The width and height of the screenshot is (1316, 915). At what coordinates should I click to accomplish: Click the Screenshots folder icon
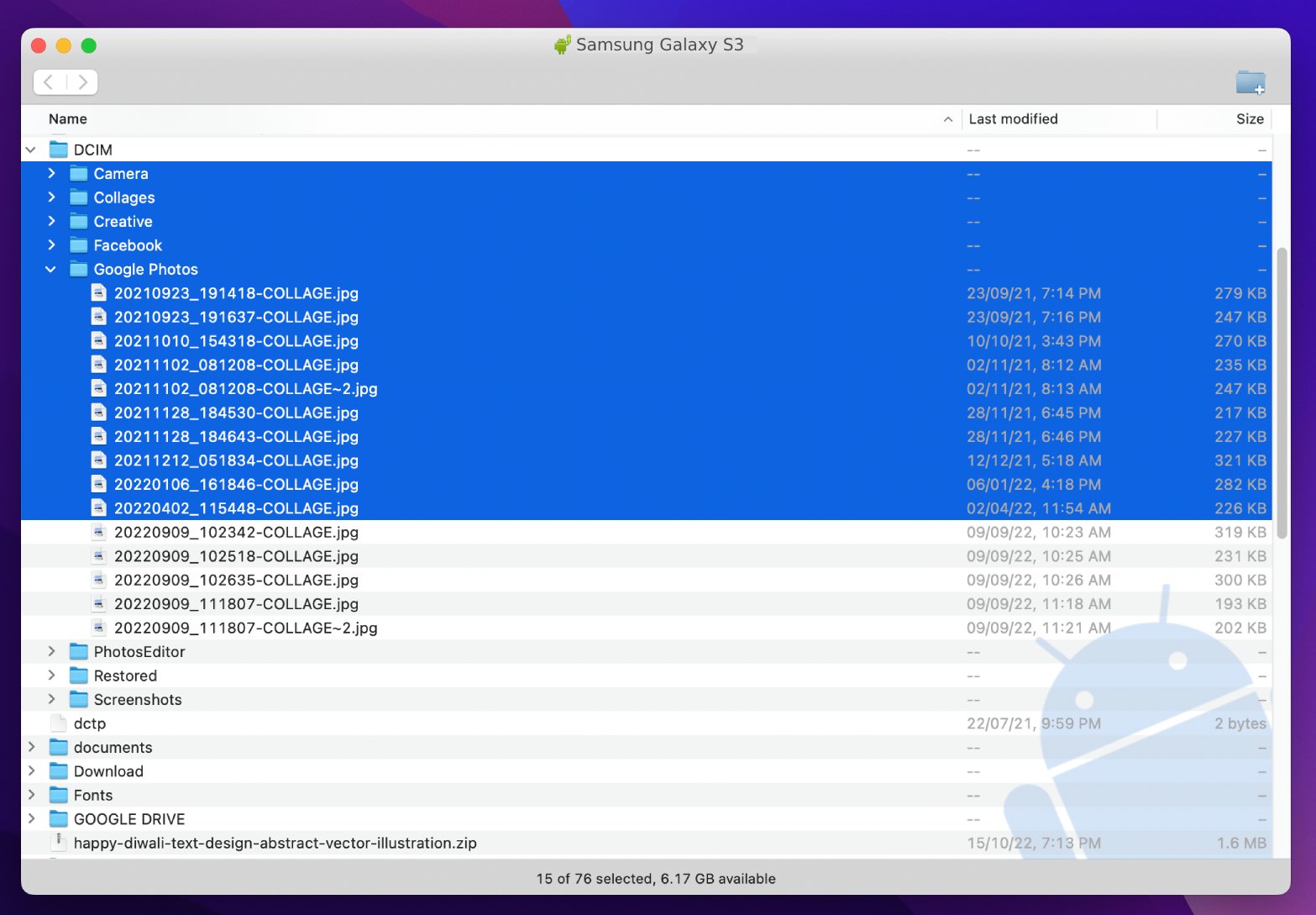coord(78,699)
